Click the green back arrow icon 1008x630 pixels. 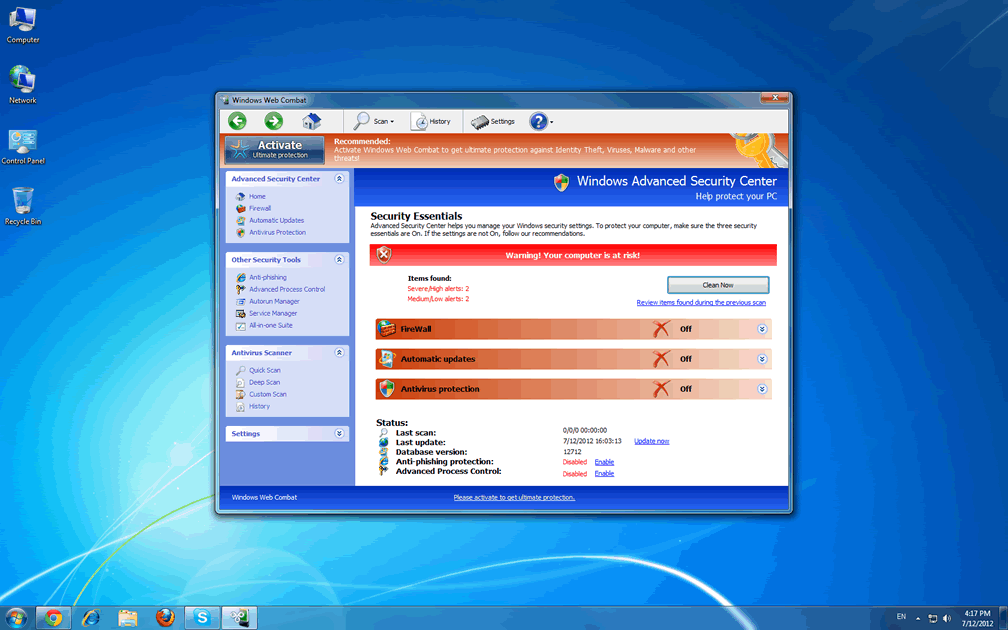tap(237, 121)
